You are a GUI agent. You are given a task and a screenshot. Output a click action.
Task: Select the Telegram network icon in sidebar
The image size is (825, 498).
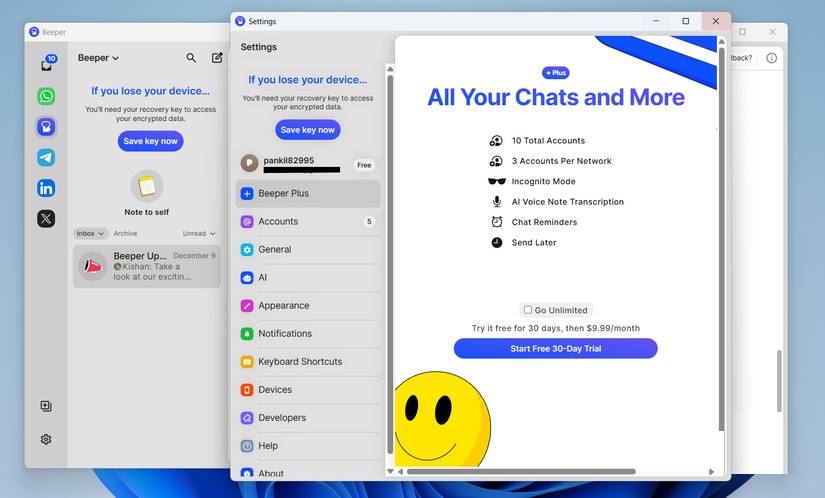(46, 157)
